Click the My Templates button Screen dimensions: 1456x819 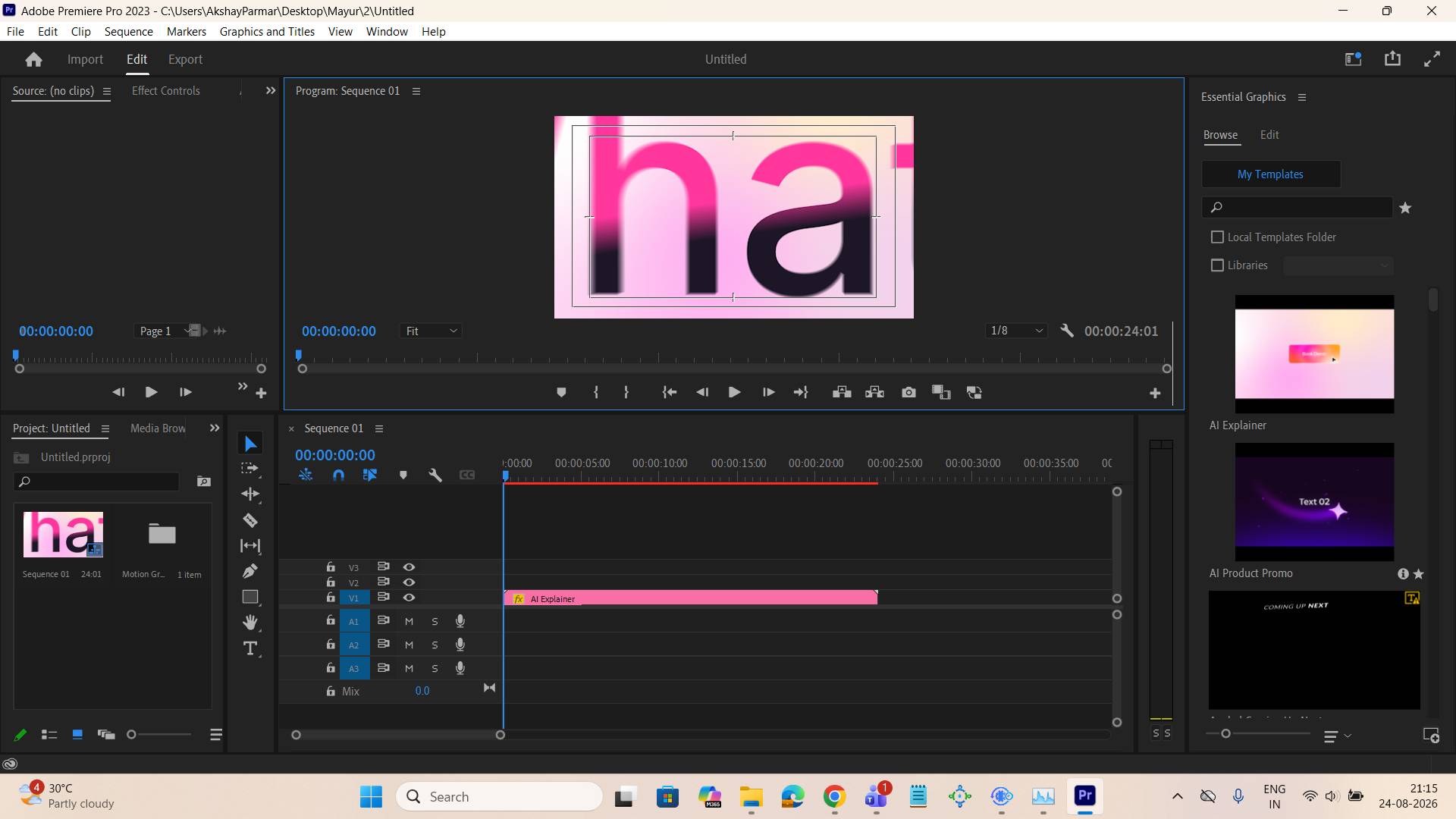(x=1270, y=174)
